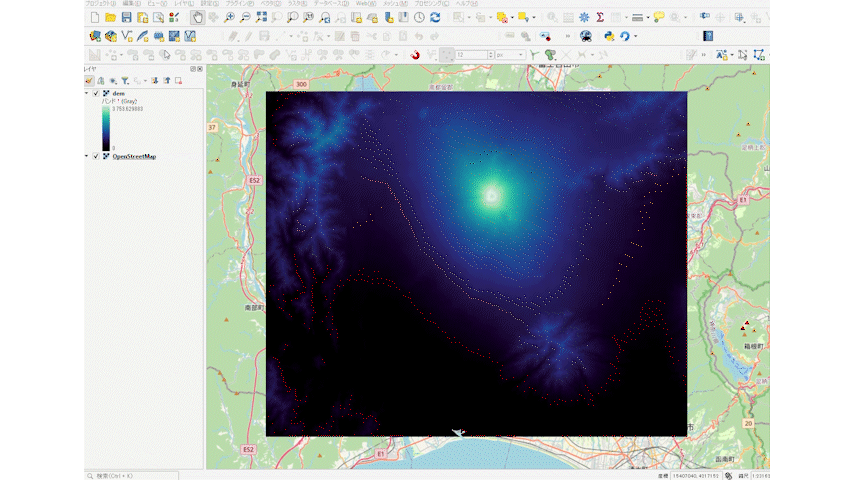The width and height of the screenshot is (854, 480).
Task: Click the dem legend value 3 753.629883
Action: [127, 109]
